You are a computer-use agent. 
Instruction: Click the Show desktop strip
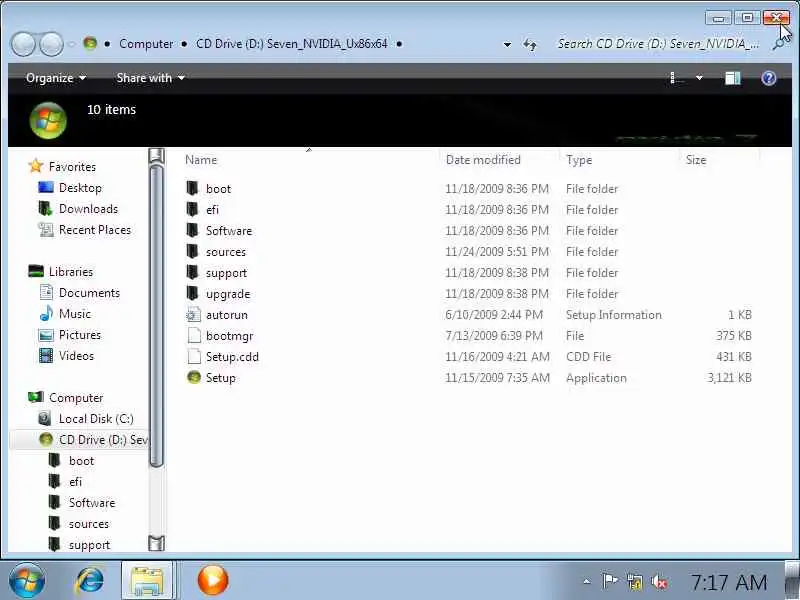point(793,580)
